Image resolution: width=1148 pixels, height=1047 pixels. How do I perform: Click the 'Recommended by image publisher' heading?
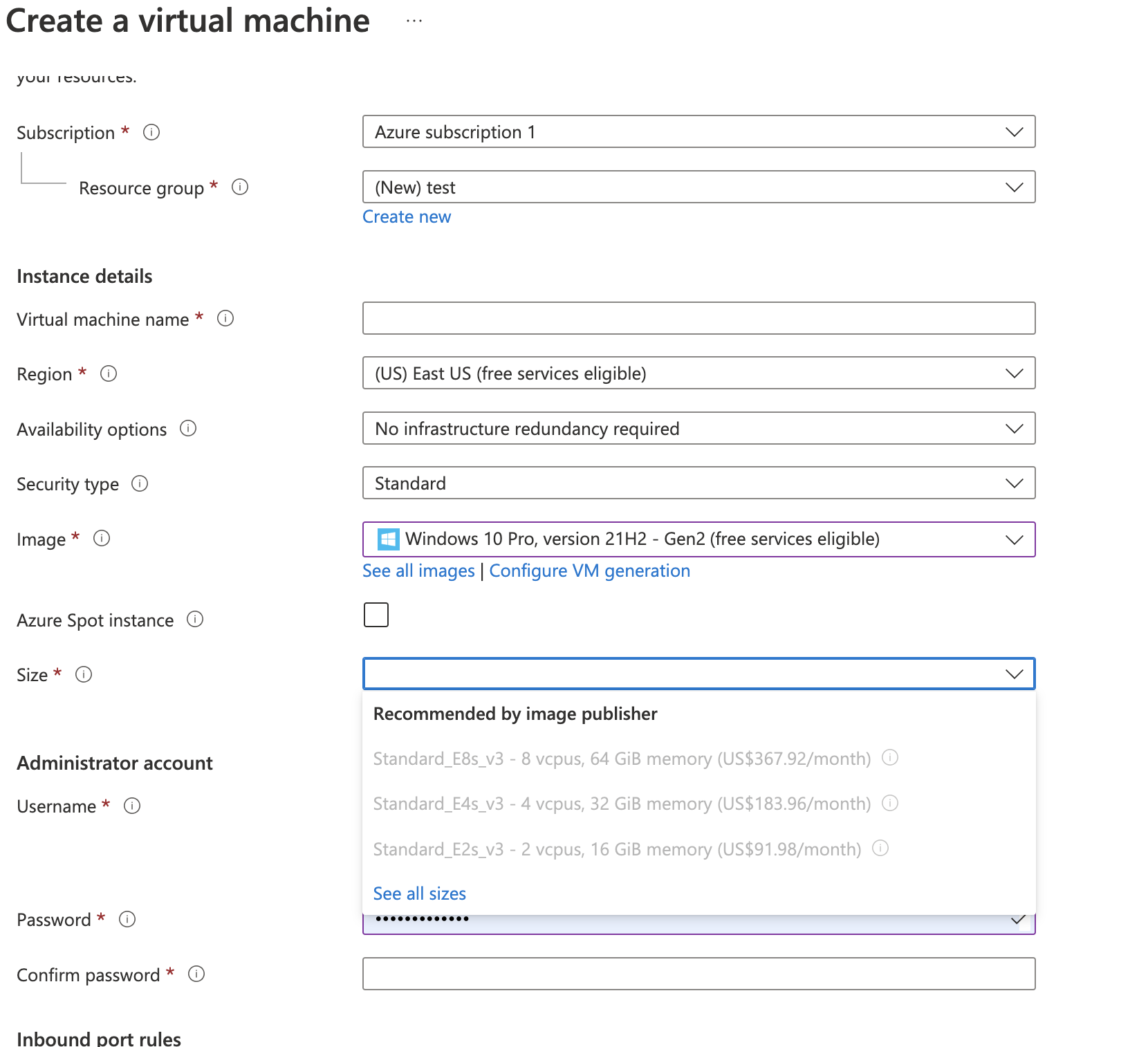coord(515,714)
